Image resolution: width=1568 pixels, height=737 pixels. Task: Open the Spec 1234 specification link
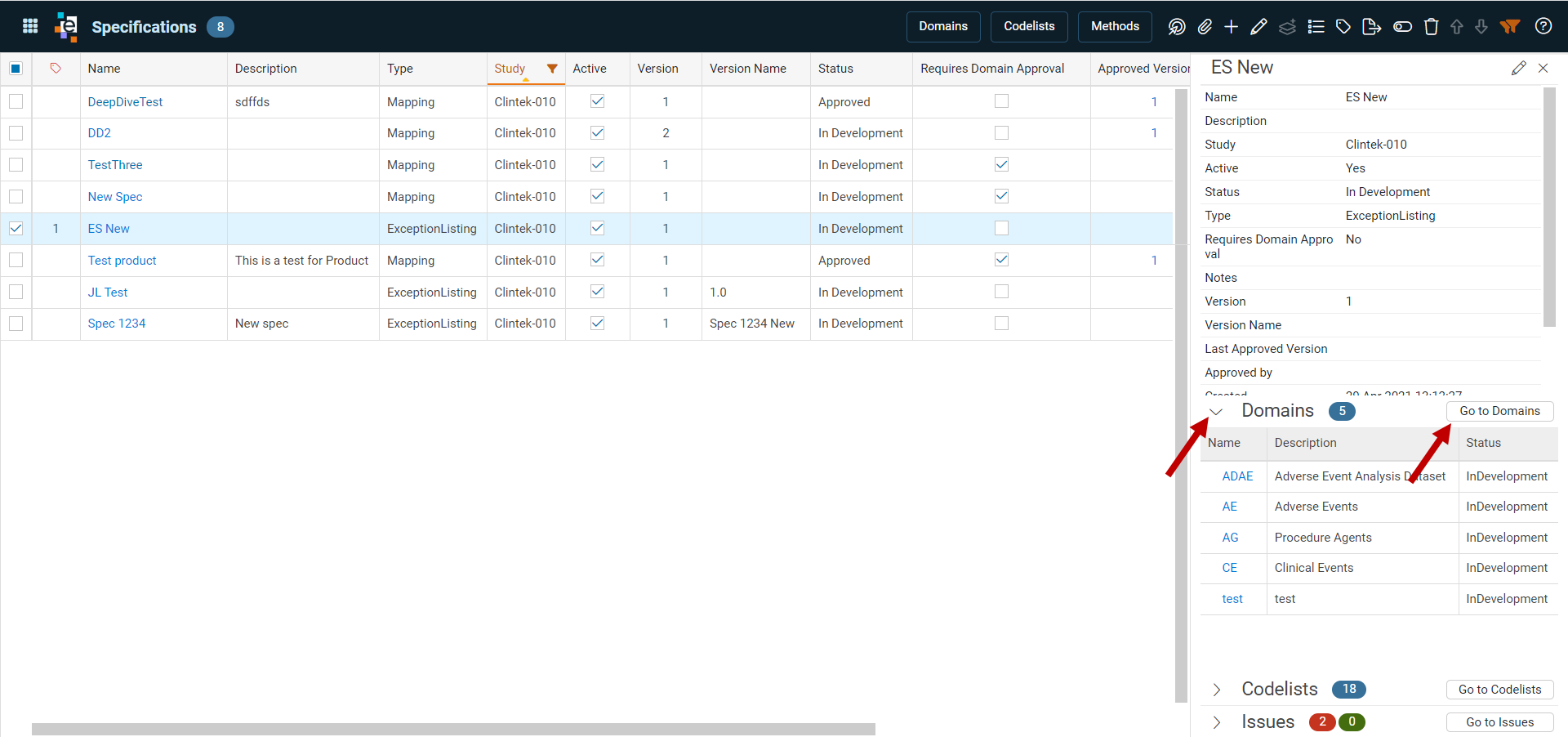[117, 324]
